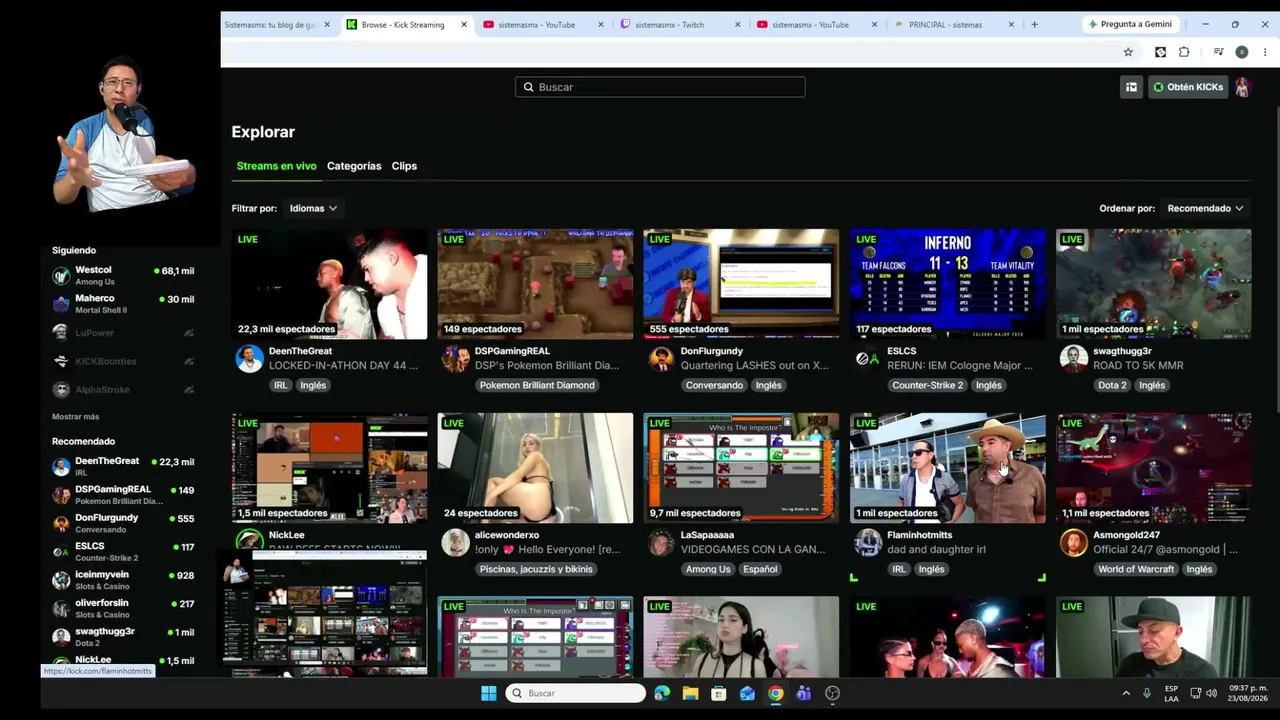The image size is (1280, 720).
Task: Launch Microsoft Edge from the taskbar
Action: 662,693
